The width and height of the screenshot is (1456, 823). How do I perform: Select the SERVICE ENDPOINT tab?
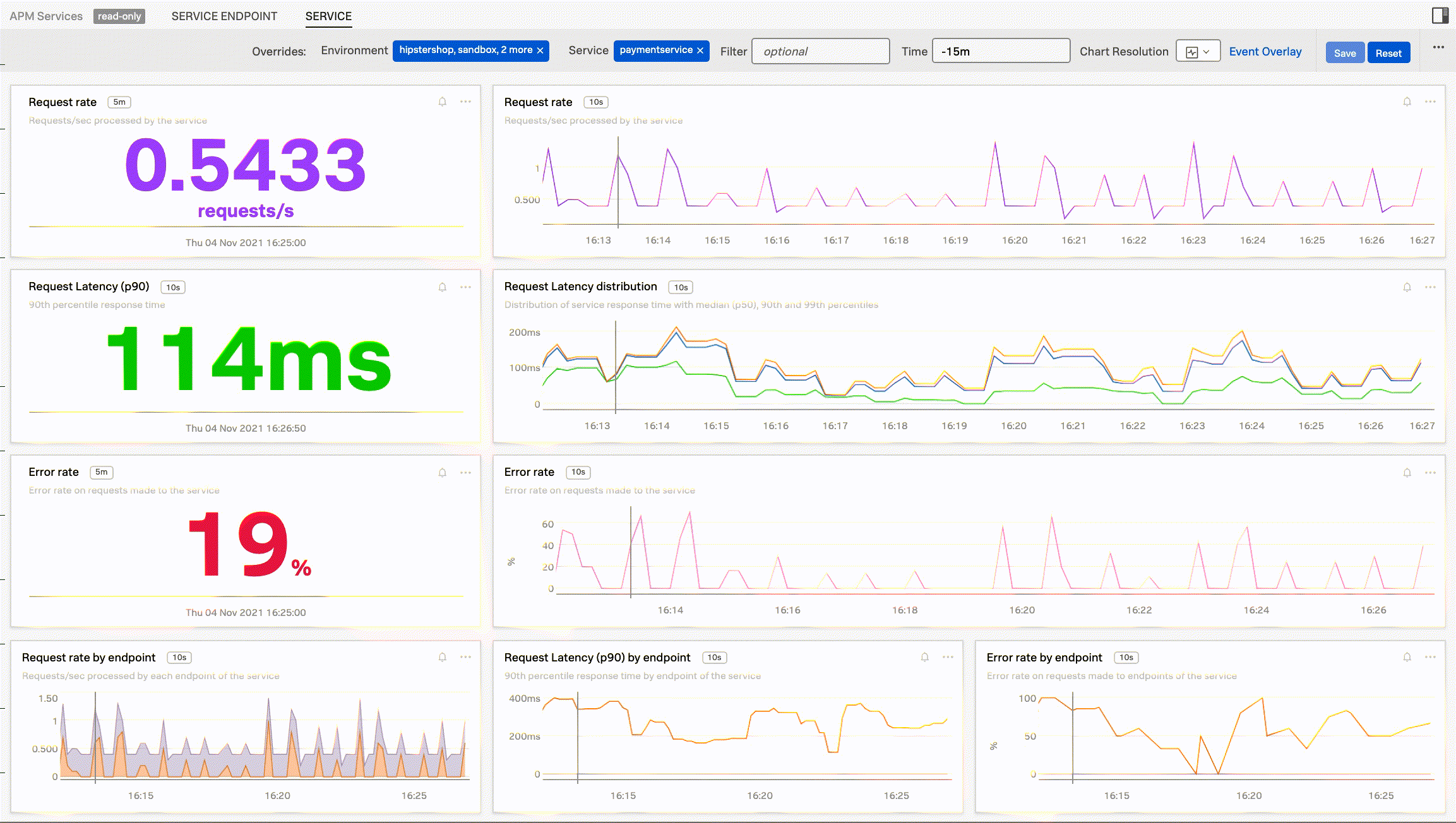point(224,16)
